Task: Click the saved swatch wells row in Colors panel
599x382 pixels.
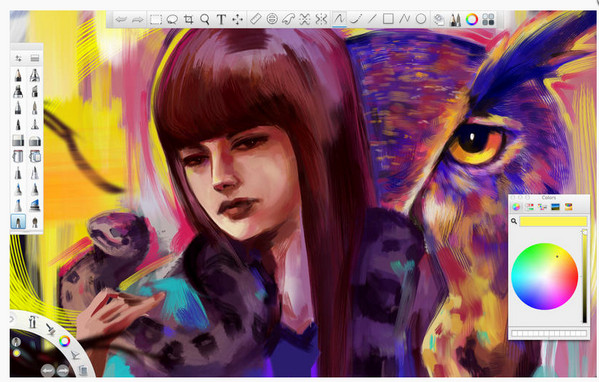Action: pyautogui.click(x=549, y=333)
